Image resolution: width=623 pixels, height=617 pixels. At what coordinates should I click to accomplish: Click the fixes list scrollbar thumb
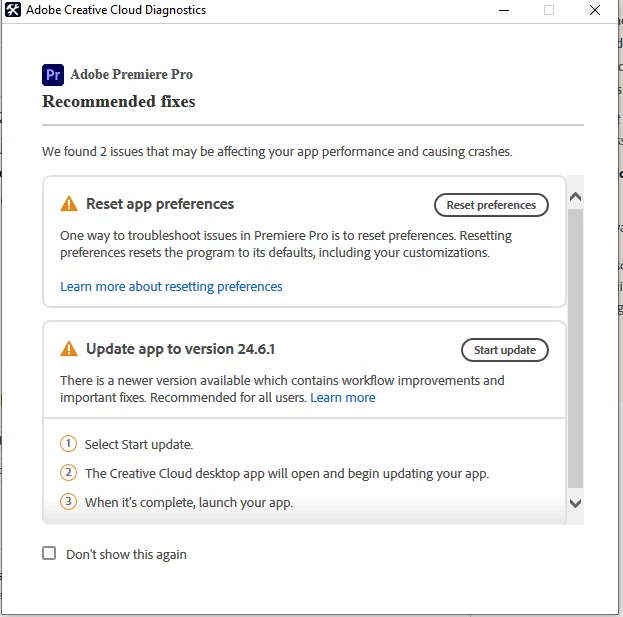(x=575, y=348)
